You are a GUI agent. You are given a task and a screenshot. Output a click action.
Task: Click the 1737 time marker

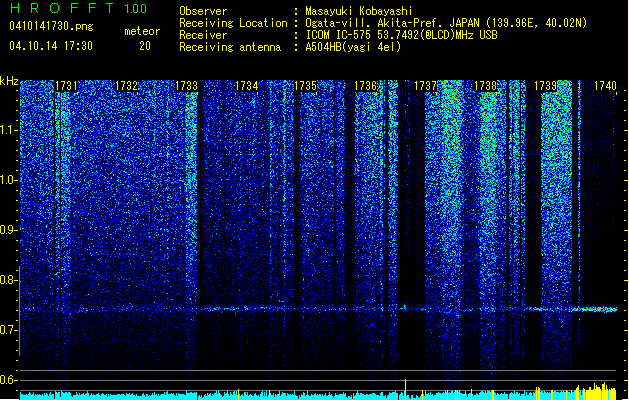point(425,86)
